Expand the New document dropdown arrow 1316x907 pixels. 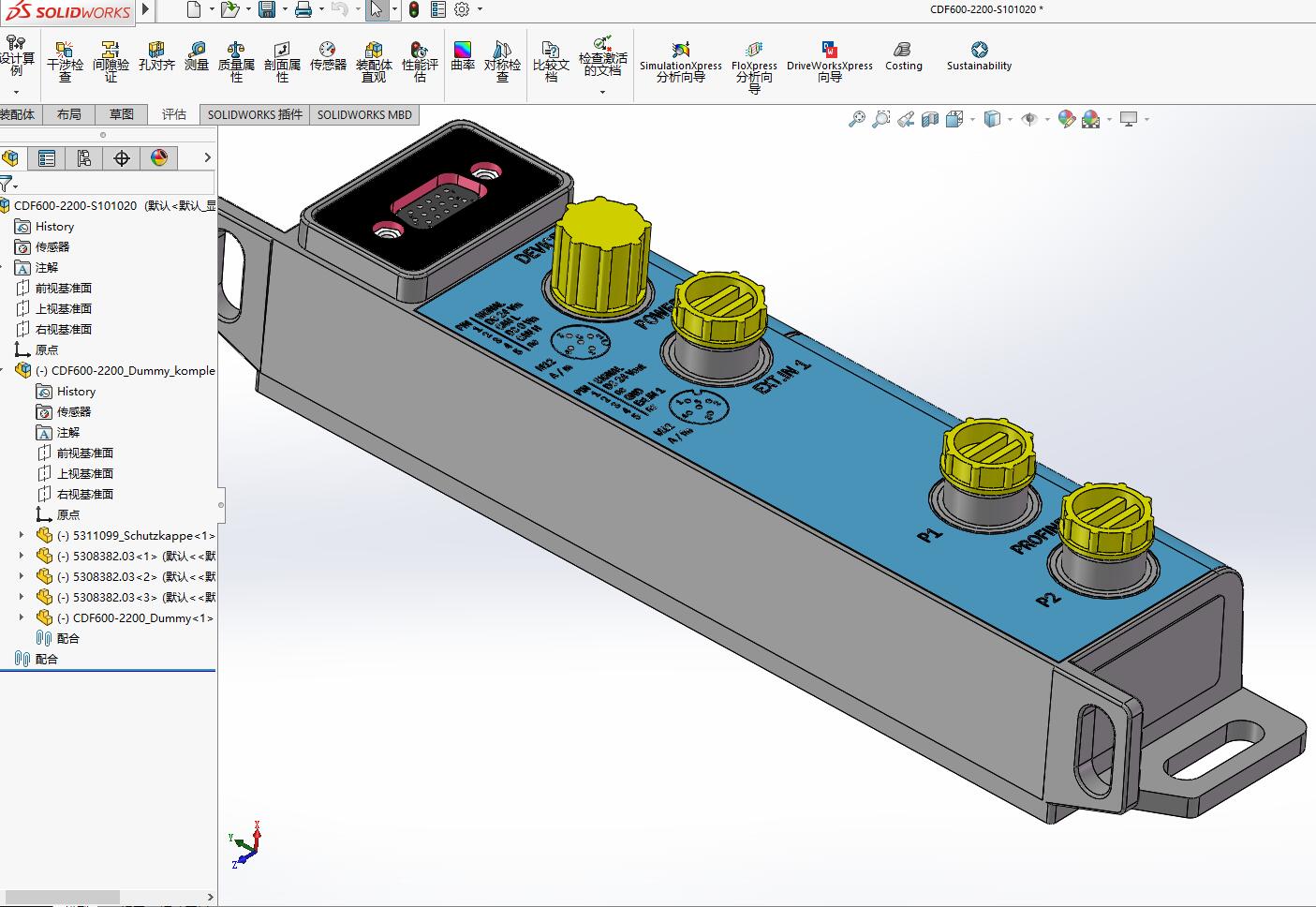[210, 9]
